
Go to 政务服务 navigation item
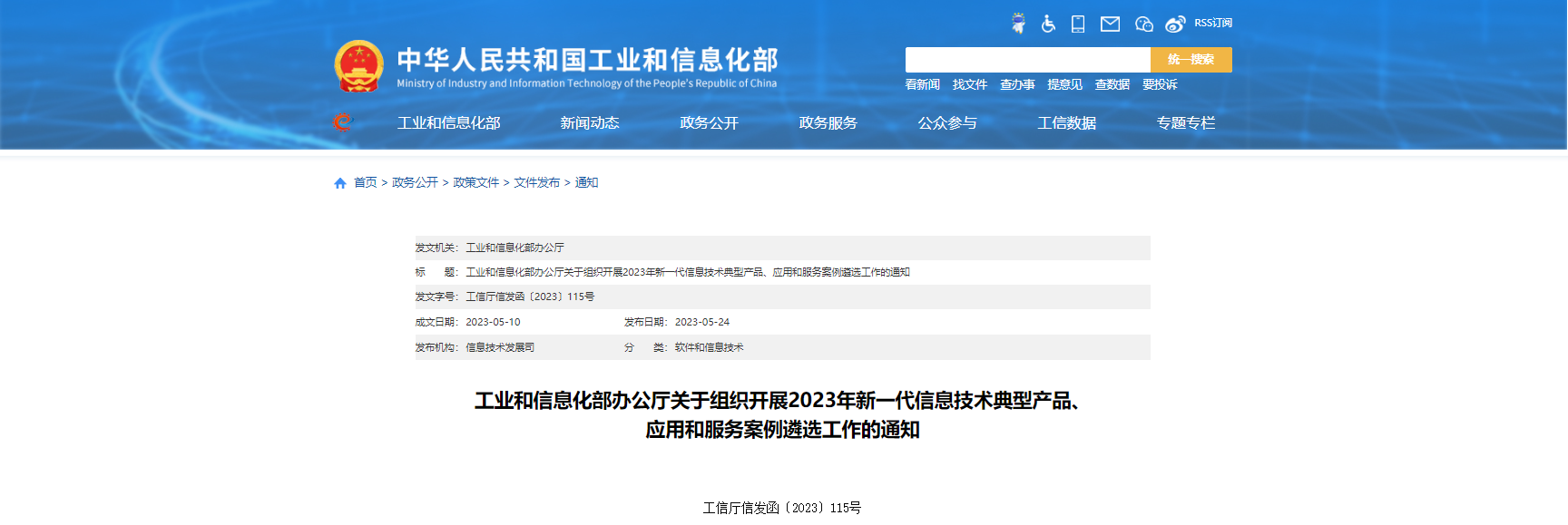[828, 122]
